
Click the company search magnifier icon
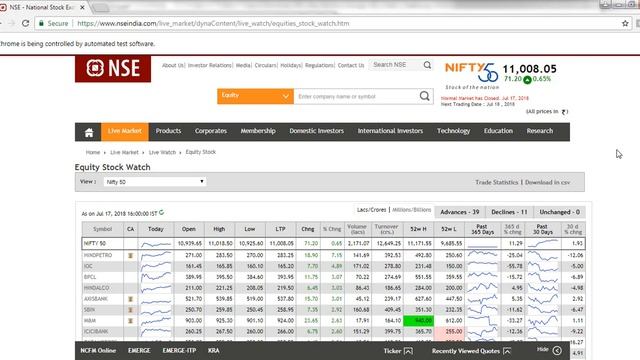click(x=424, y=96)
